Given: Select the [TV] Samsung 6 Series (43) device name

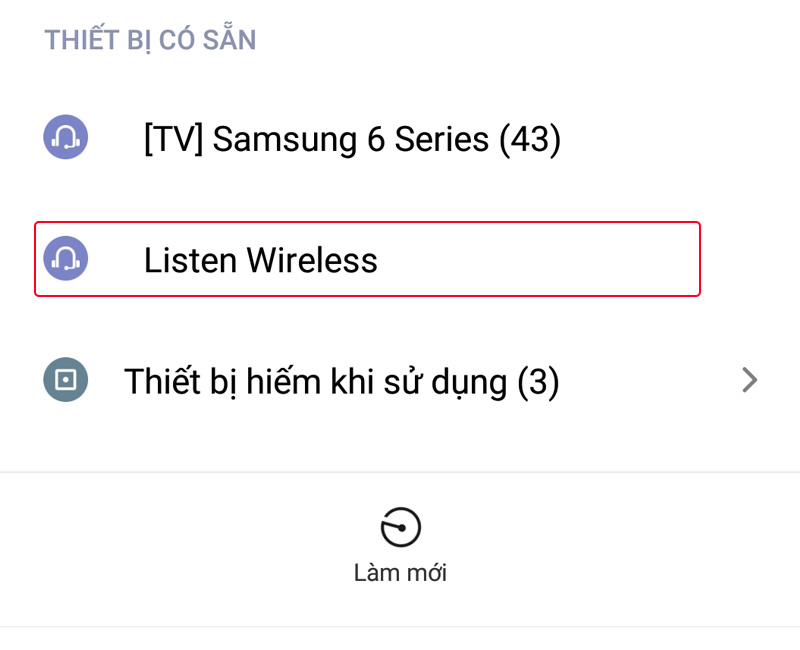Looking at the screenshot, I should pos(352,139).
